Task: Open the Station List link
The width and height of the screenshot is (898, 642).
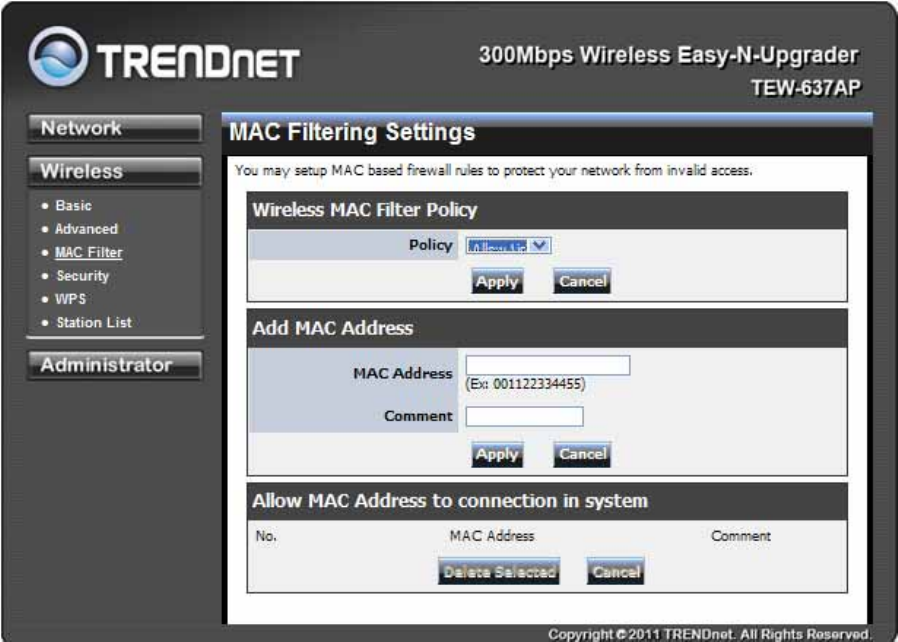Action: pos(94,322)
